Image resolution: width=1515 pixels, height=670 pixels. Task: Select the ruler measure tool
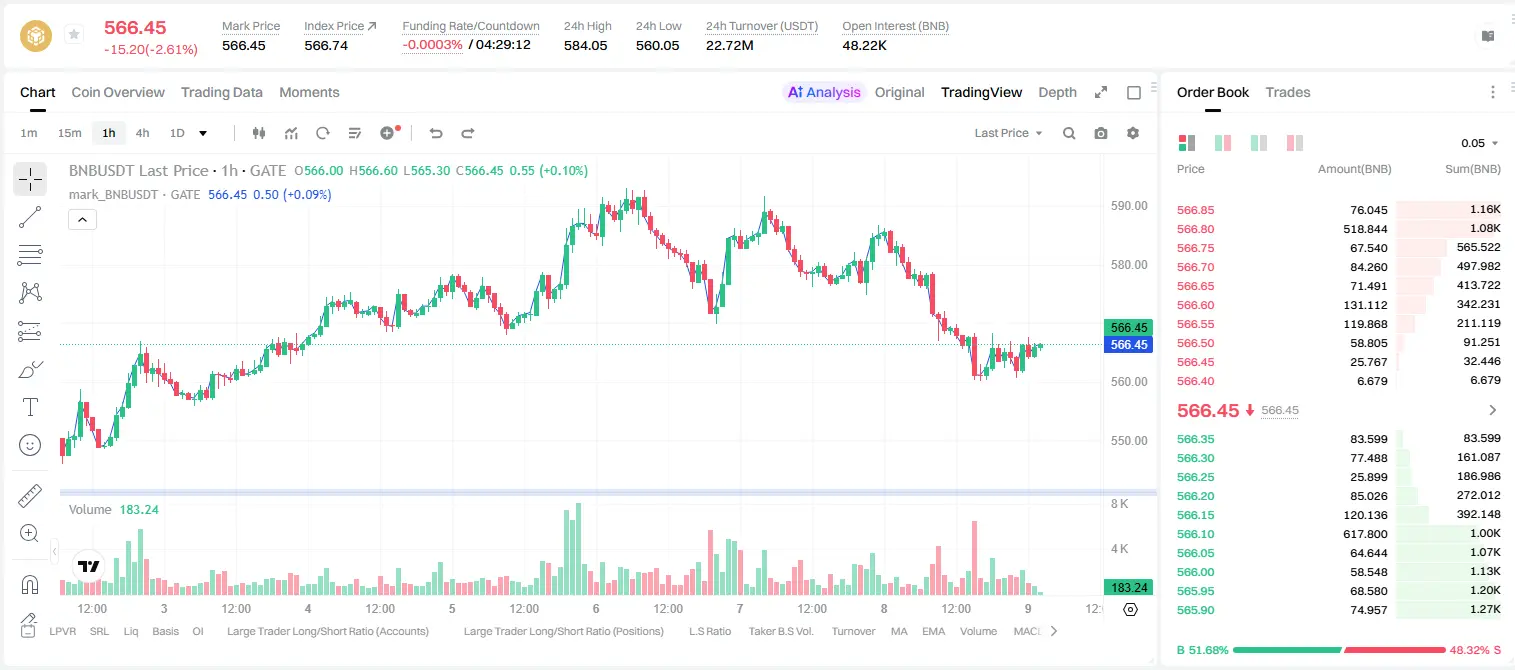30,495
